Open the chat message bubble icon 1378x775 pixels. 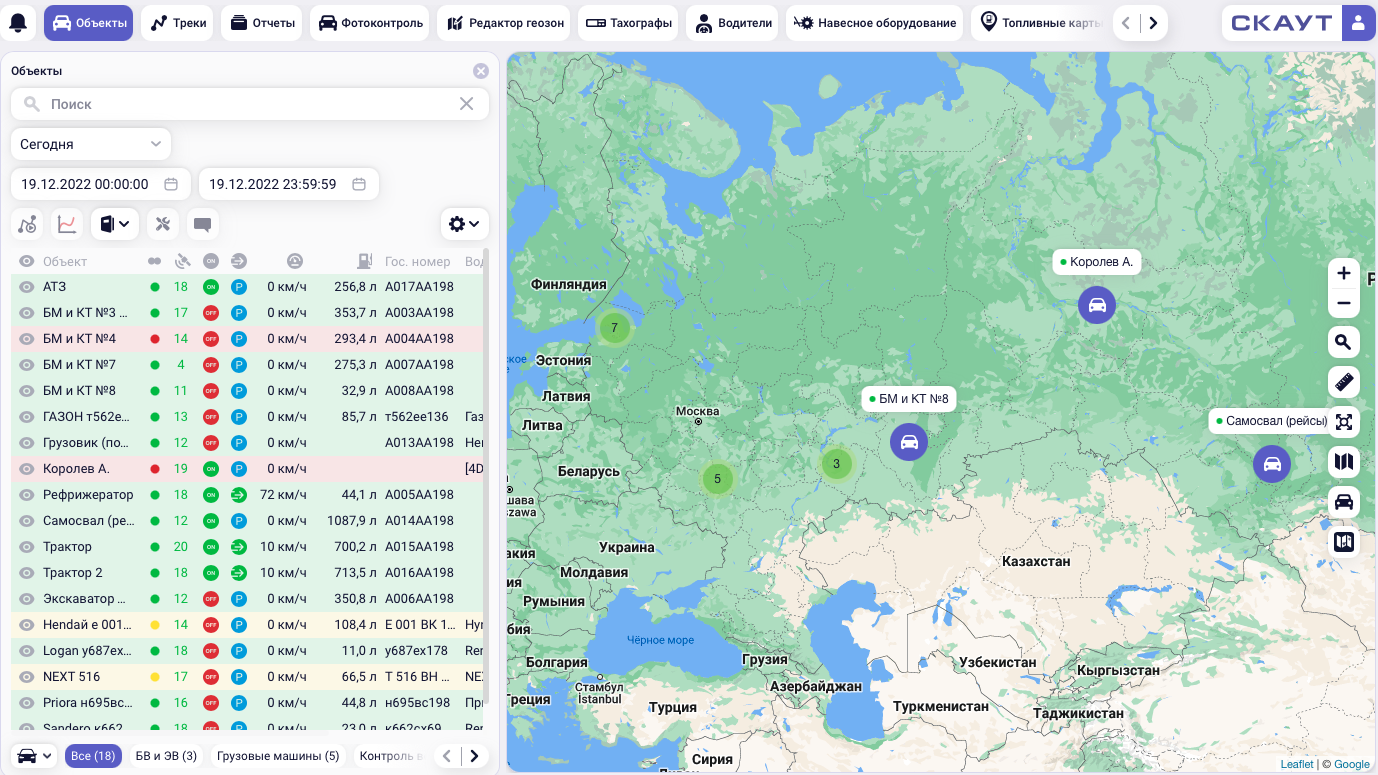pyautogui.click(x=202, y=224)
